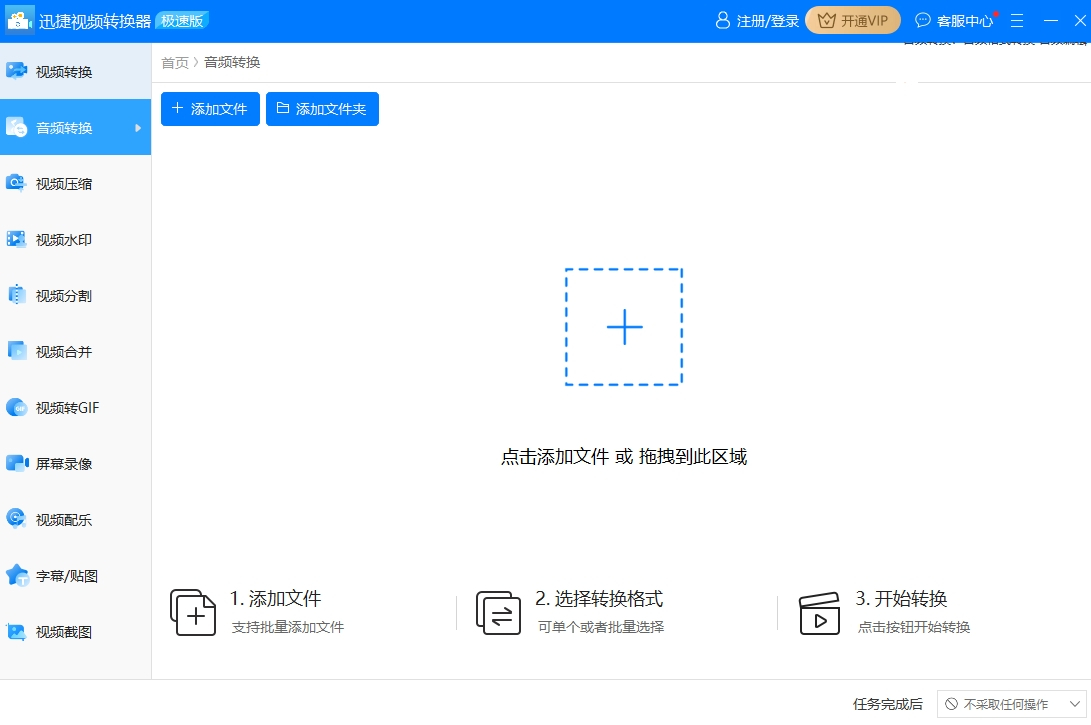Image resolution: width=1091 pixels, height=725 pixels.
Task: Click the 添加文件夹 button
Action: pyautogui.click(x=322, y=109)
